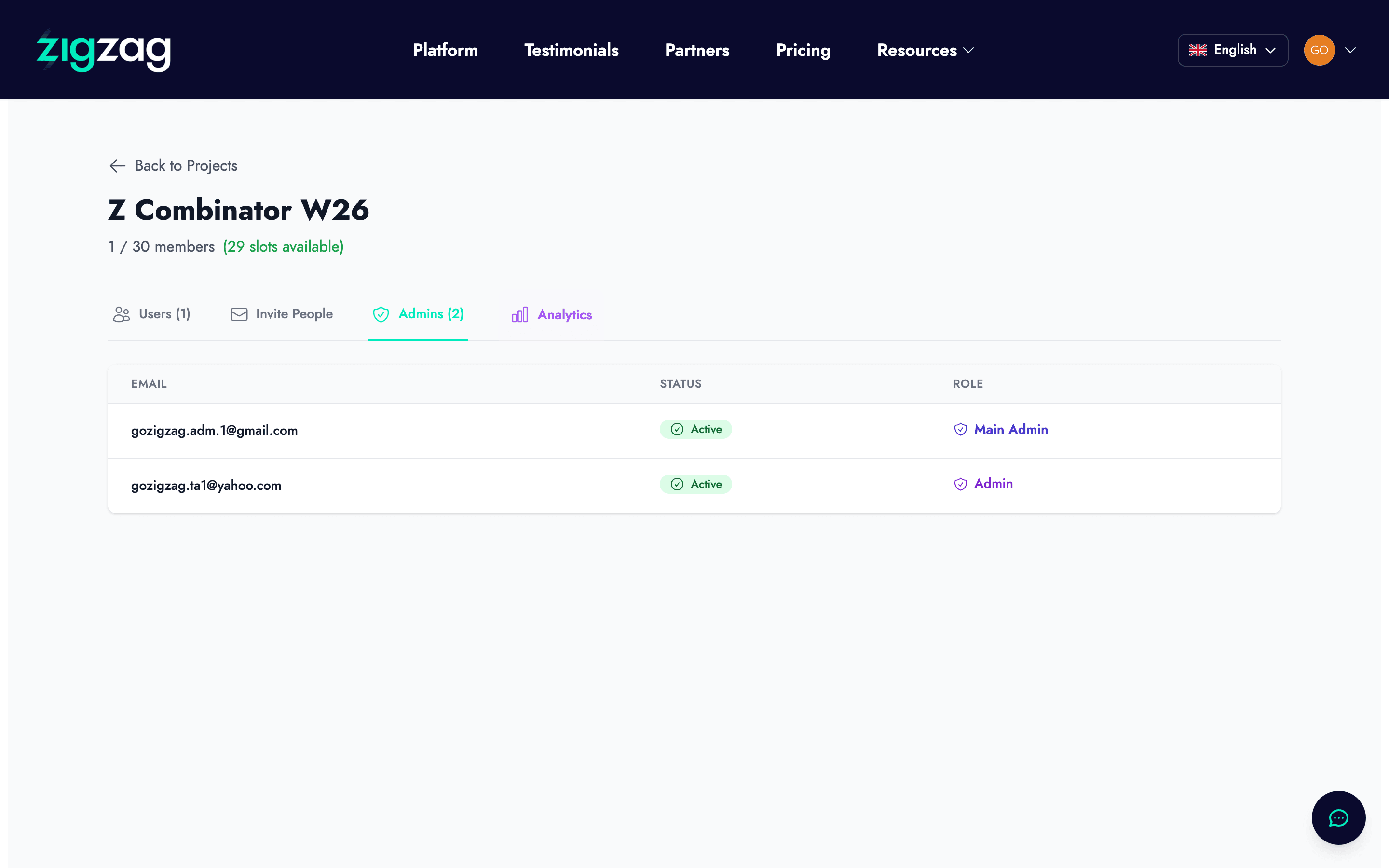Go to Testimonials
Viewport: 1389px width, 868px height.
coord(571,51)
